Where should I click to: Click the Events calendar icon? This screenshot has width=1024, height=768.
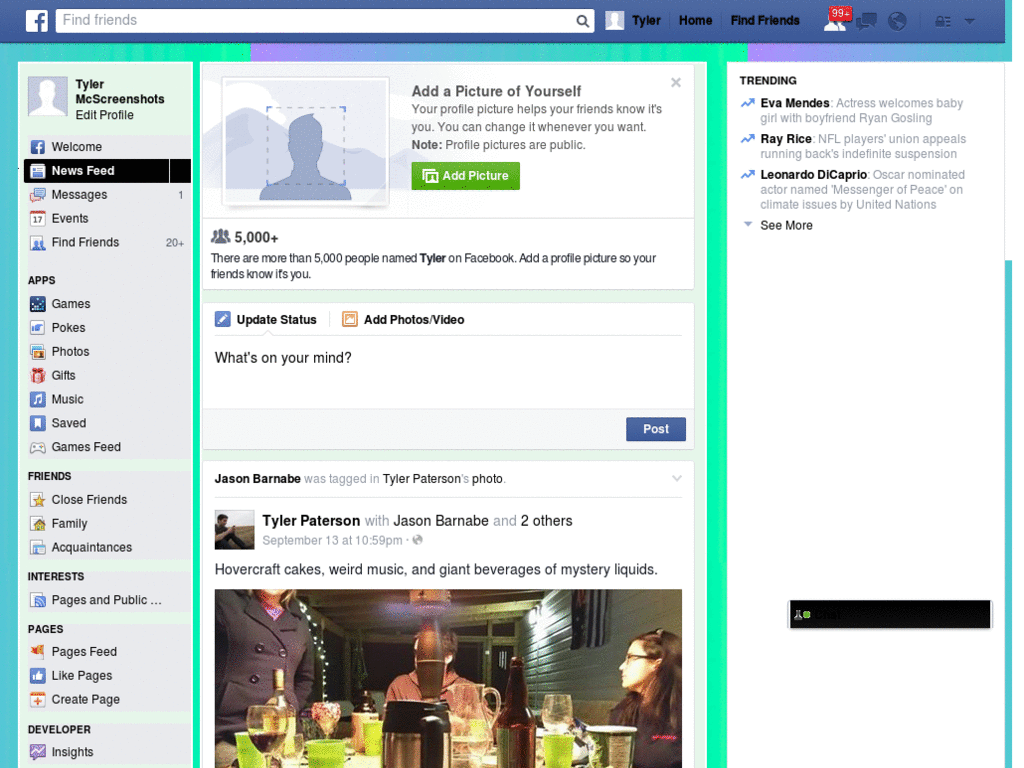[x=38, y=219]
